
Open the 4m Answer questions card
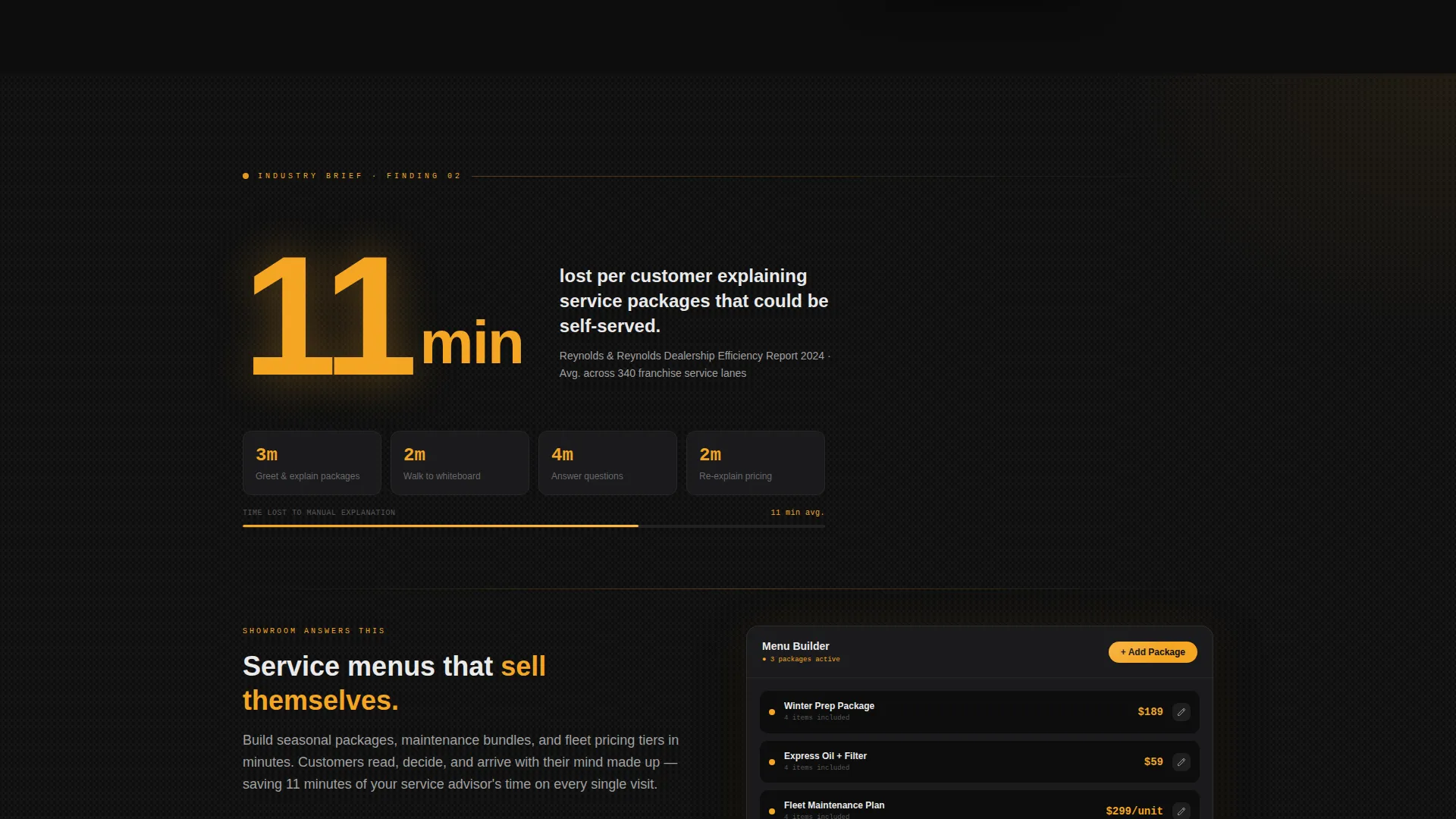coord(607,463)
